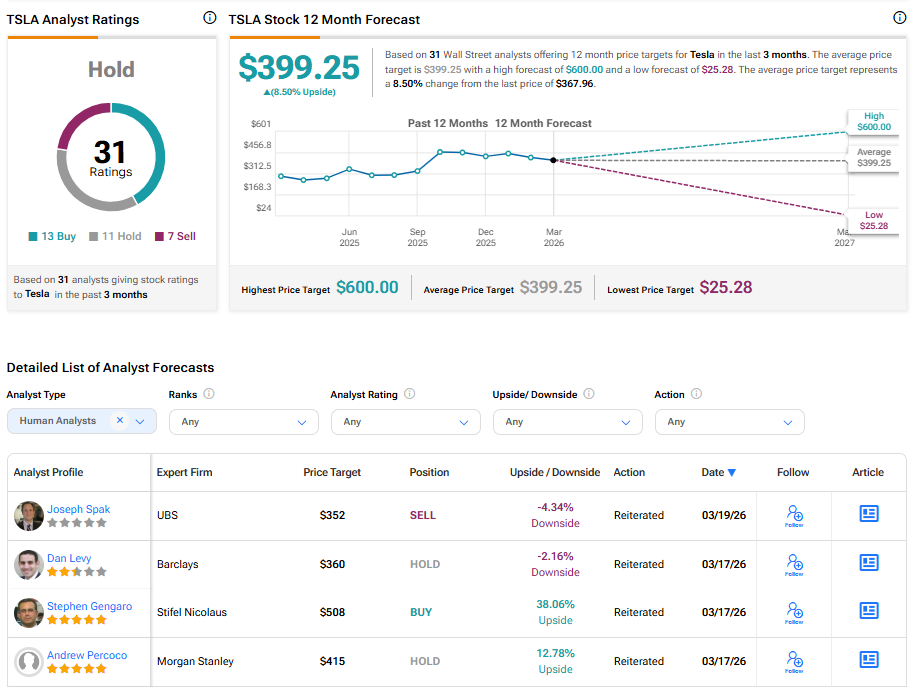
Task: Open article icon for Andrew Percoco row
Action: pos(869,660)
